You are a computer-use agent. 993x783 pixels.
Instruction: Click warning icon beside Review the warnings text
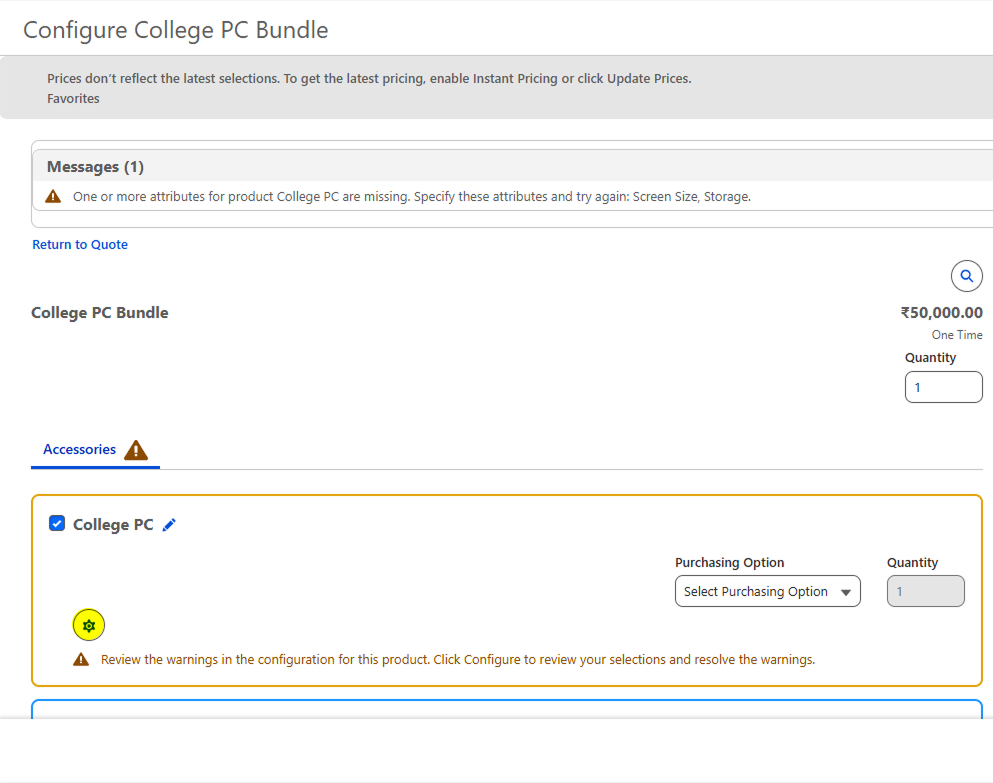pos(80,660)
